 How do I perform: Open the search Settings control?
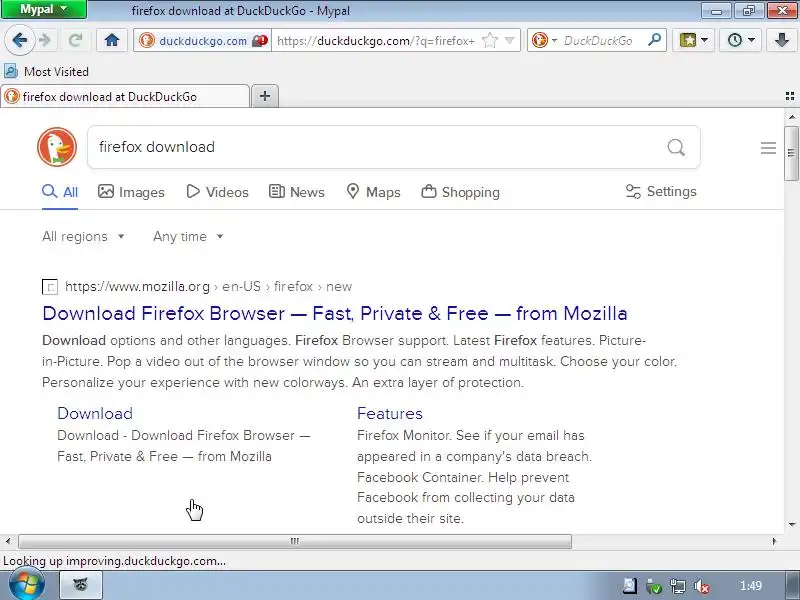coord(661,191)
